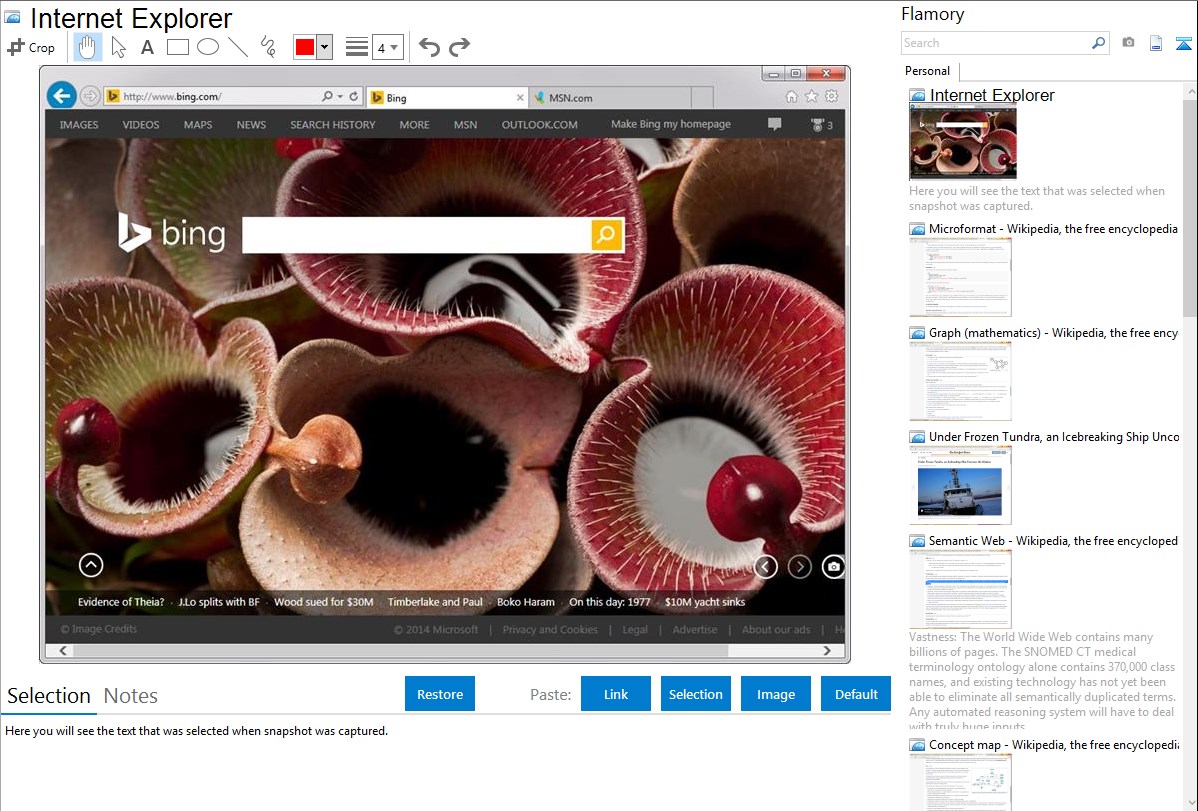Select the MSN.com tab in the snapshot browser
The image size is (1198, 811).
[610, 97]
